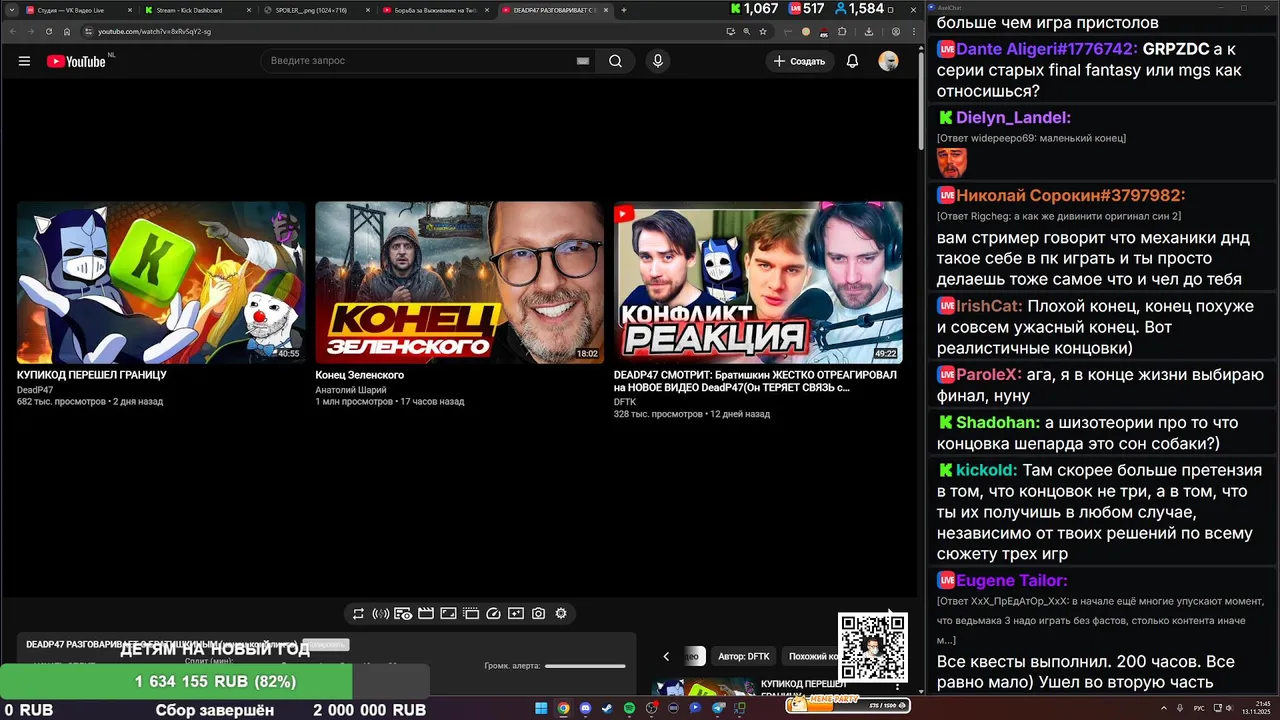
Task: Open Steam from the taskbar
Action: tap(607, 709)
